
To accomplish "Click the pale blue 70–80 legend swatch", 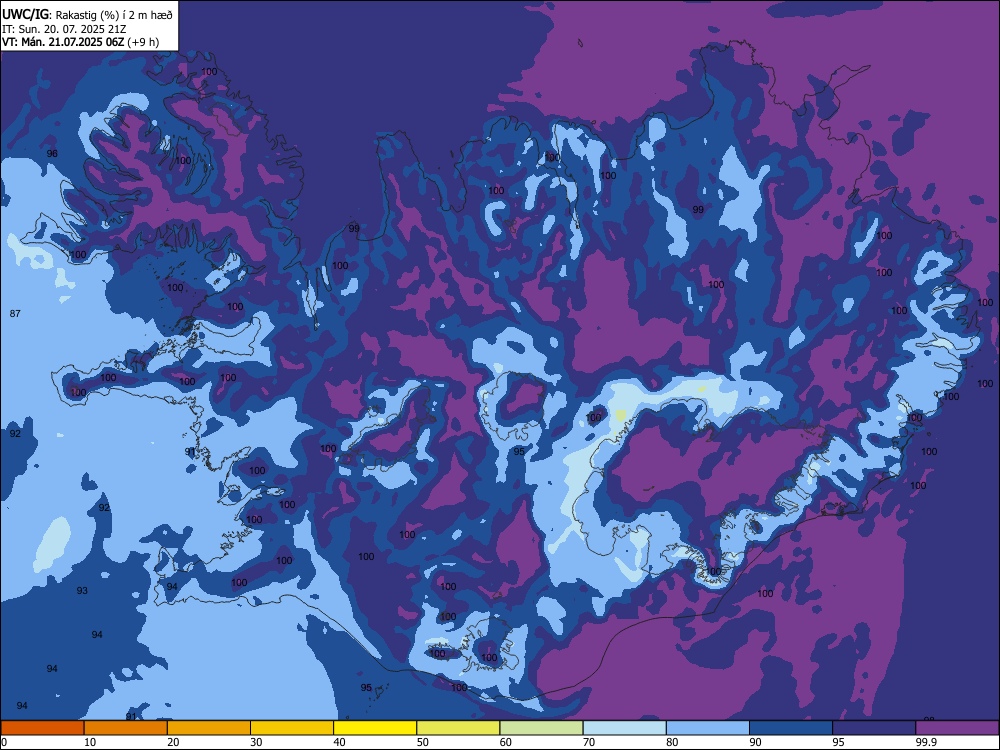I will pos(624,728).
